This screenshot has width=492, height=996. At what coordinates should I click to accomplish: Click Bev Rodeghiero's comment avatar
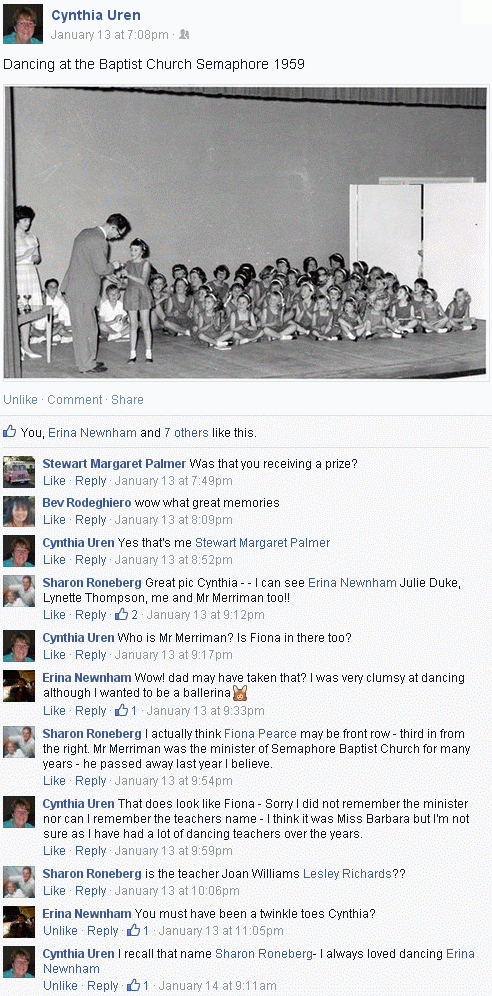click(19, 511)
